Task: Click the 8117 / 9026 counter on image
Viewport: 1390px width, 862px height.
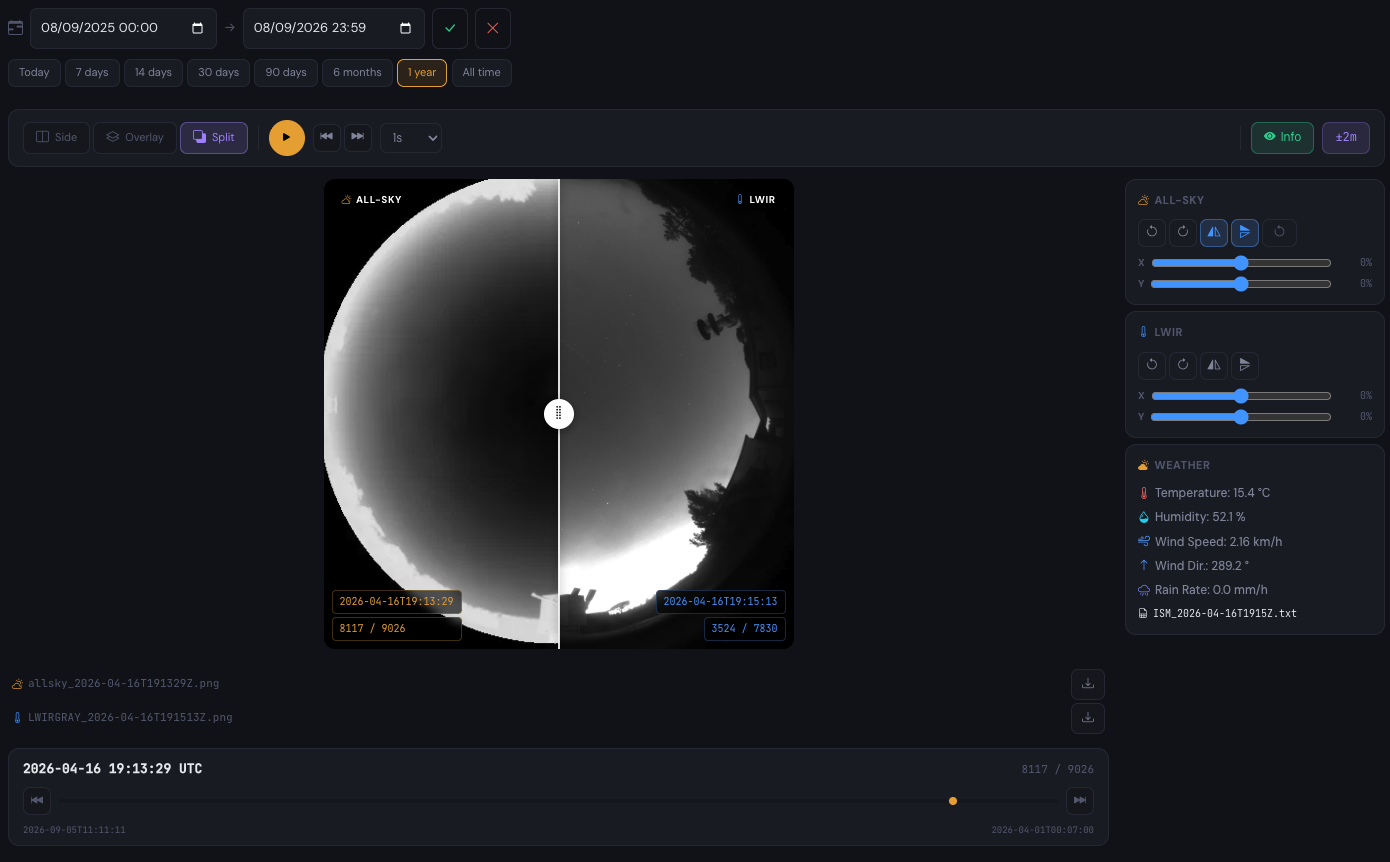Action: [x=397, y=629]
